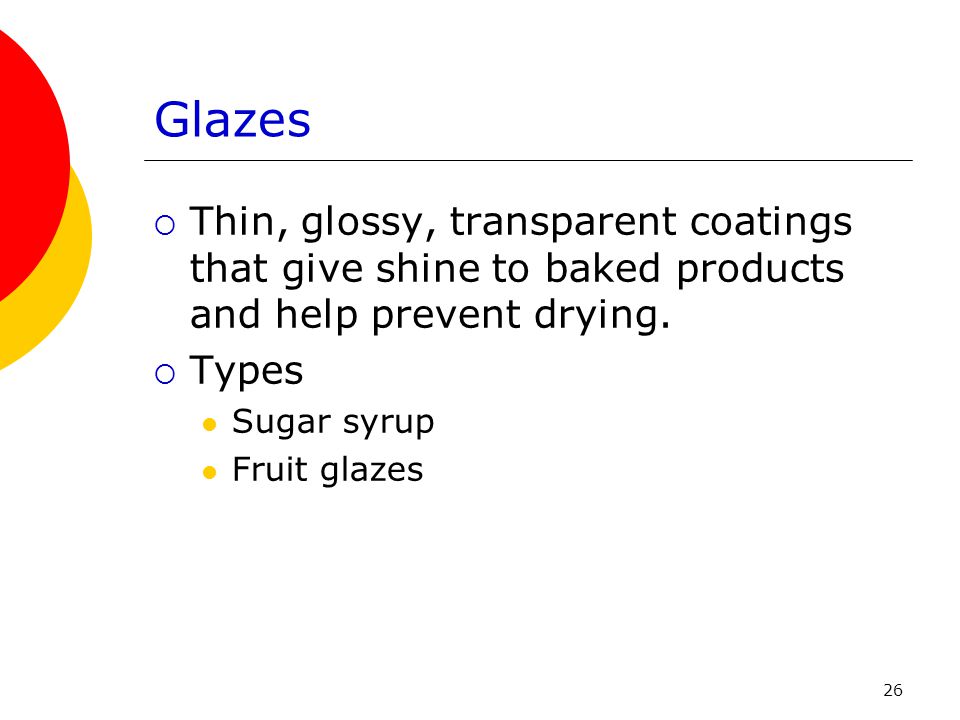Click the word "baked"
The width and height of the screenshot is (960, 720).
pyautogui.click(x=602, y=268)
